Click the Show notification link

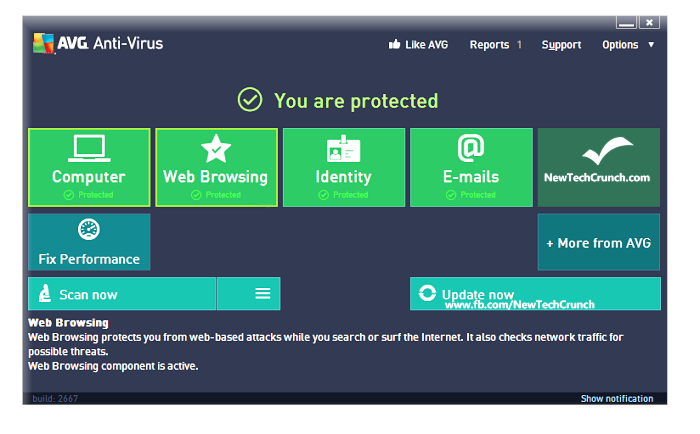click(617, 398)
